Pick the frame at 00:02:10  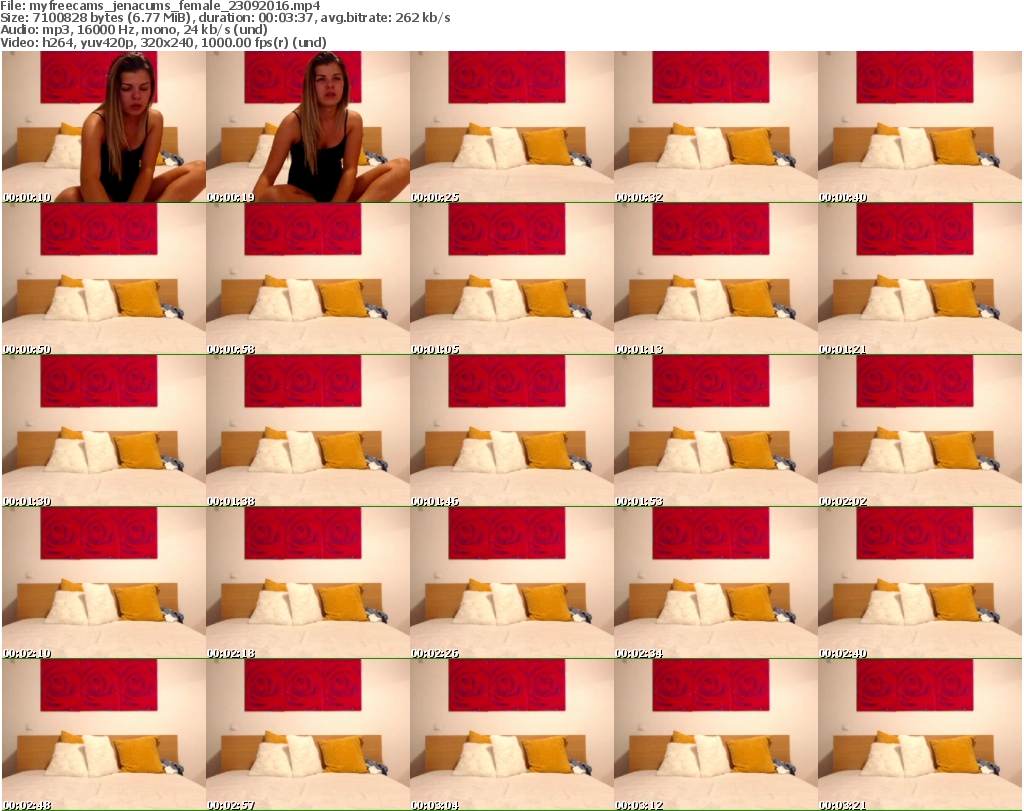(104, 583)
